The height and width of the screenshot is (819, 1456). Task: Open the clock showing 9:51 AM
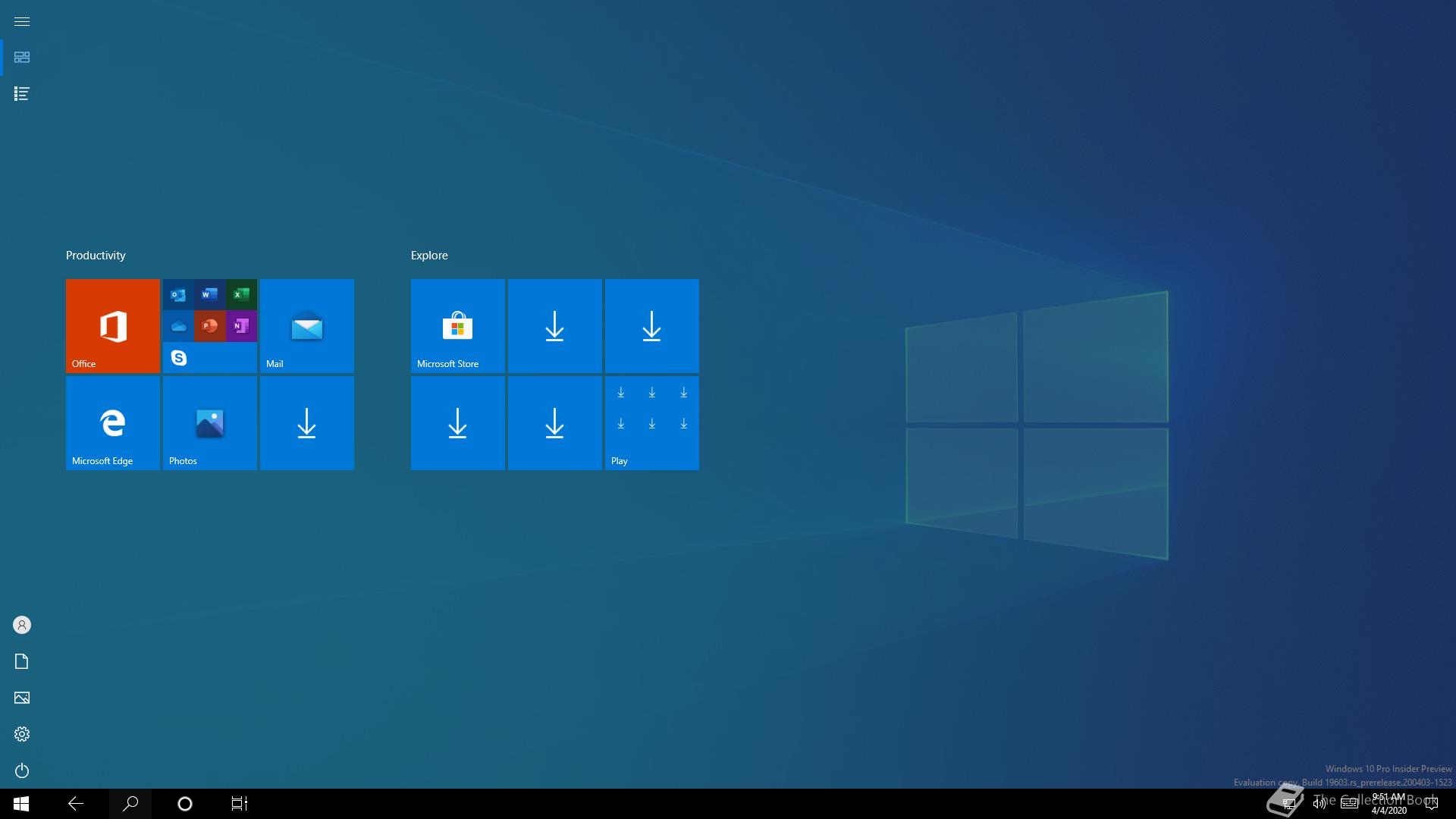point(1389,804)
